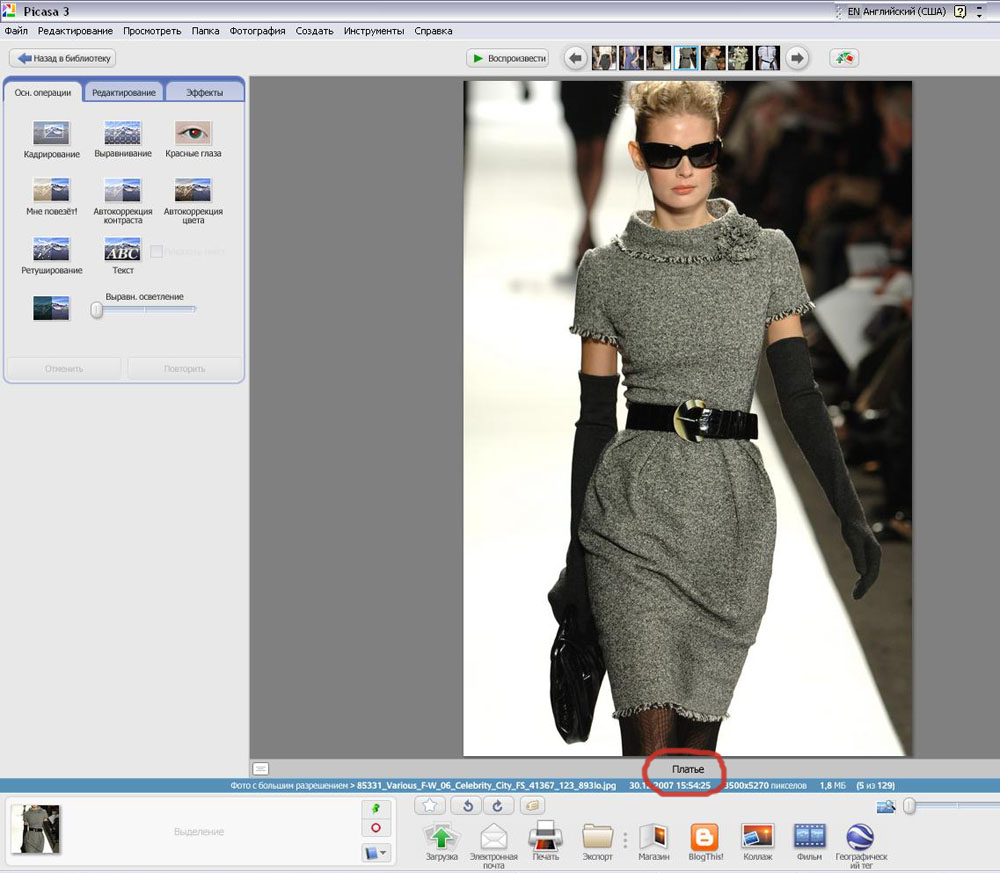Click the Выравн. осветление slider handle
This screenshot has width=1000, height=873.
pos(97,310)
